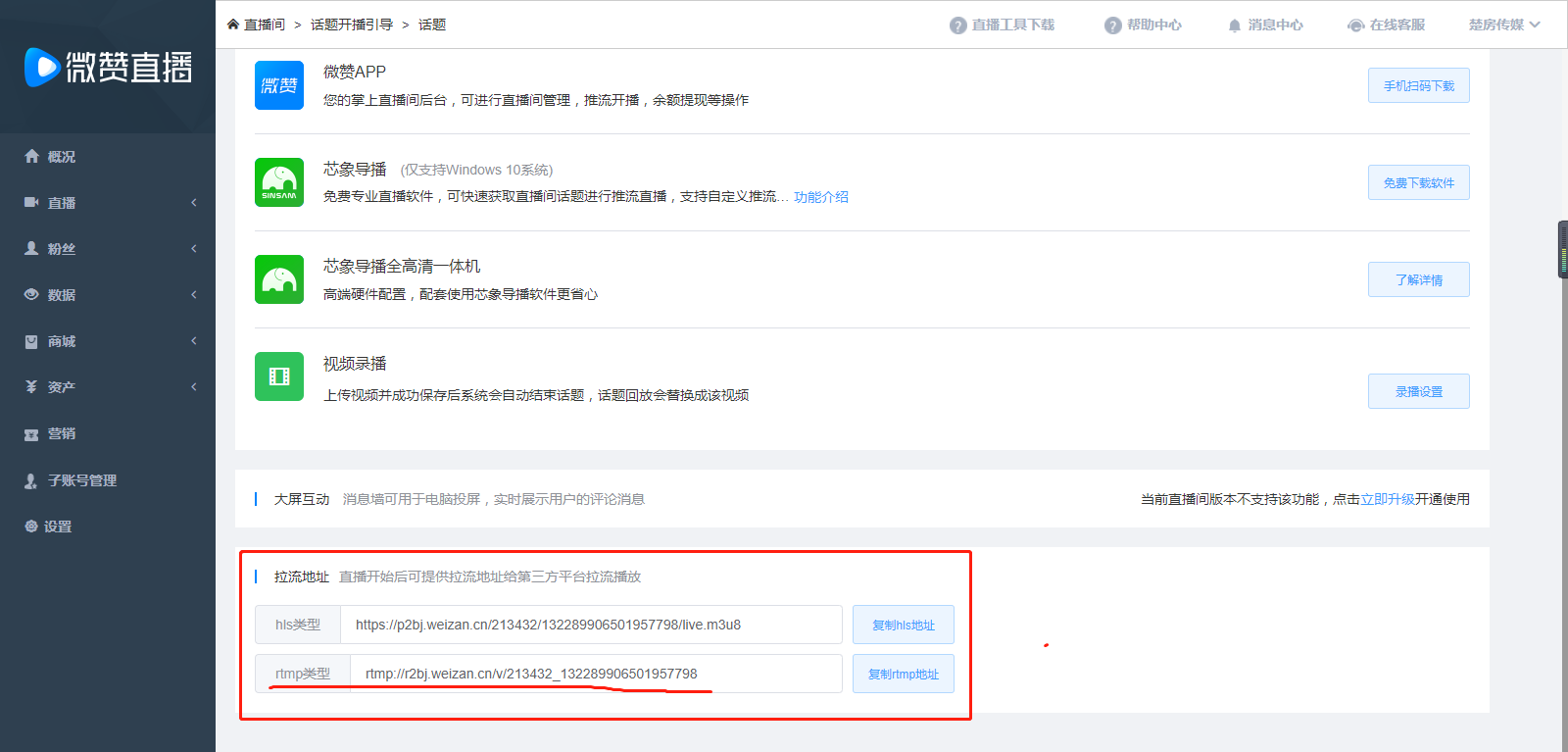The width and height of the screenshot is (1568, 752).
Task: Click the yen icon beside 资产
Action: pyautogui.click(x=31, y=387)
